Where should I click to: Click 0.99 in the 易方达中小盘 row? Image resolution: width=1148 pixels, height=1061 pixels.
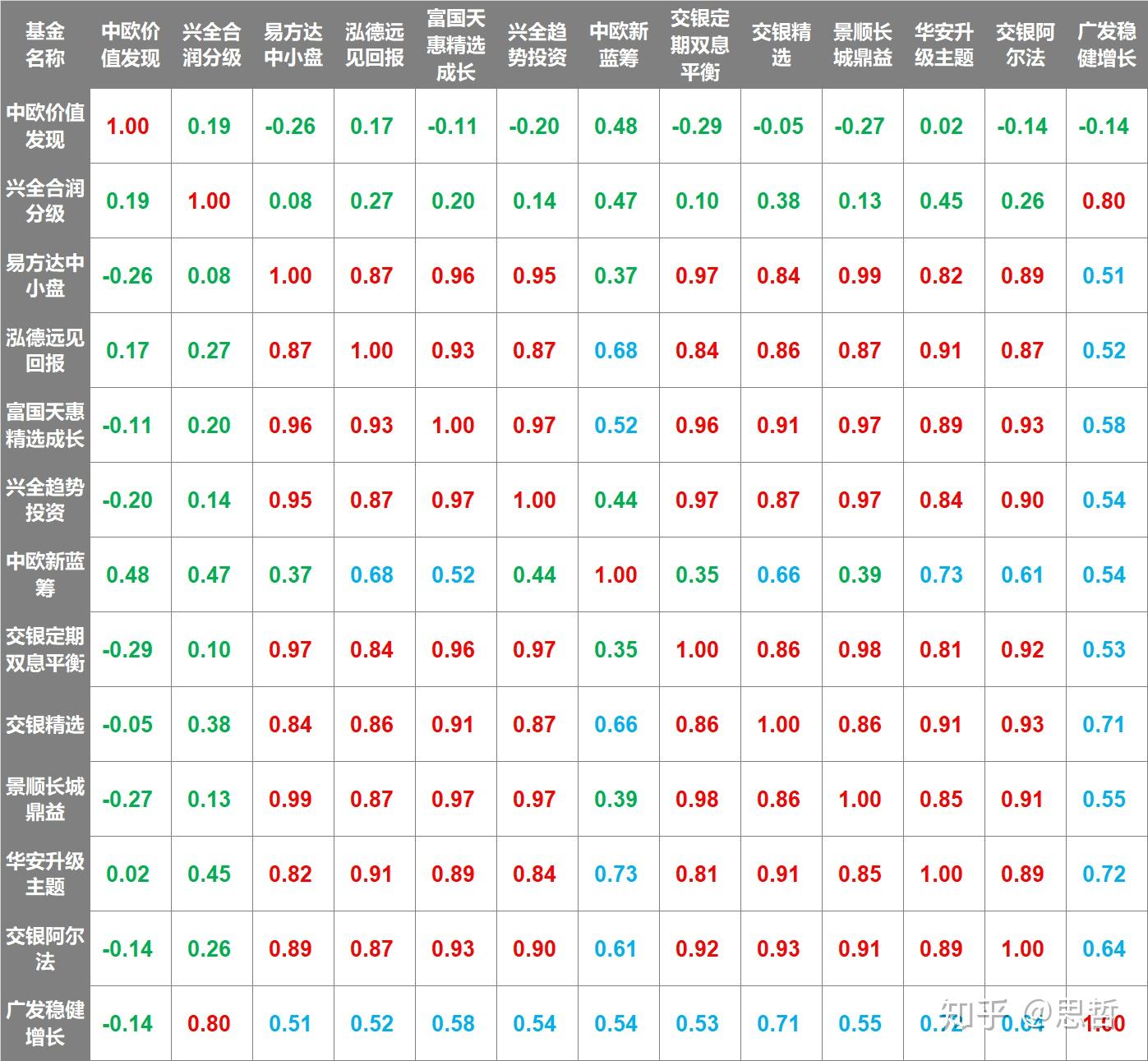pos(860,276)
